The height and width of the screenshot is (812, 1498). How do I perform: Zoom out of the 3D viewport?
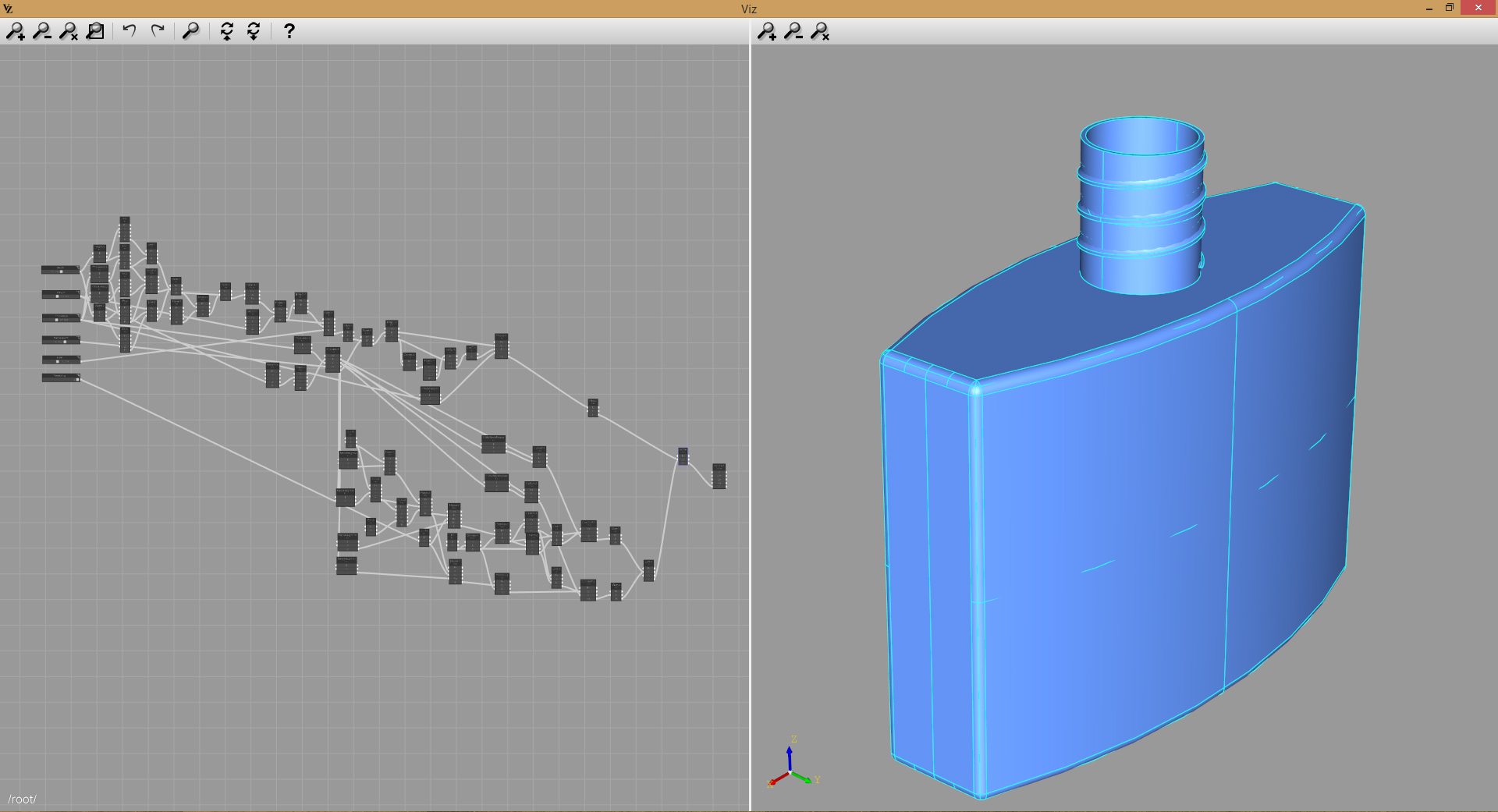793,31
